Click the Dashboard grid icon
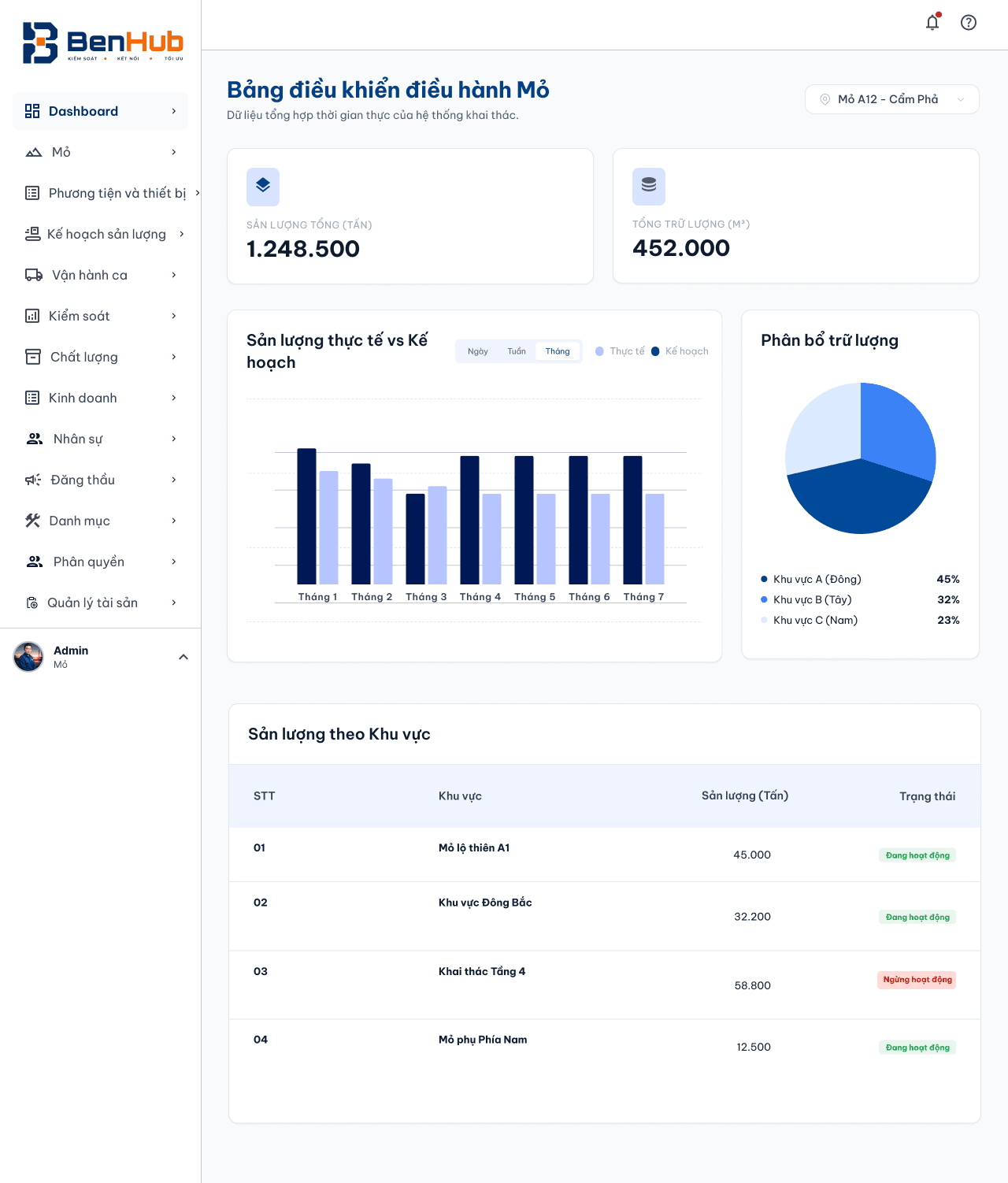Image resolution: width=1008 pixels, height=1183 pixels. tap(32, 111)
